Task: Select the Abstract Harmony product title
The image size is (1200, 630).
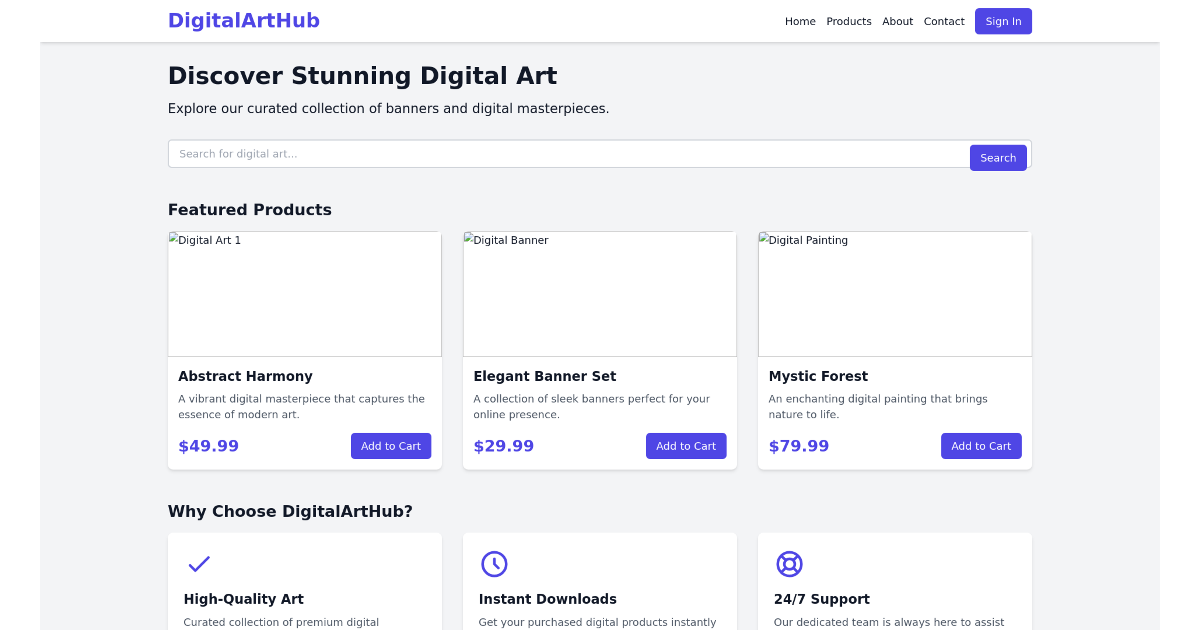Action: (x=245, y=376)
